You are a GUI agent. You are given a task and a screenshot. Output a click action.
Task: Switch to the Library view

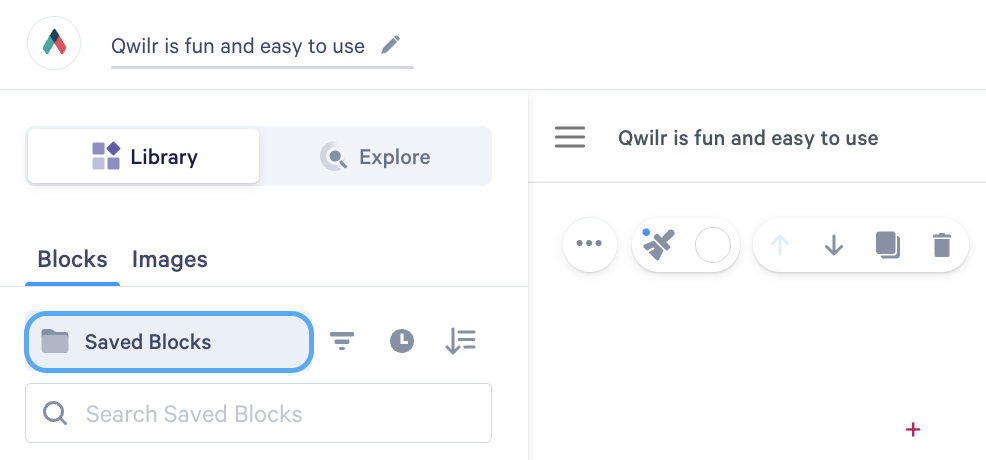pyautogui.click(x=143, y=156)
